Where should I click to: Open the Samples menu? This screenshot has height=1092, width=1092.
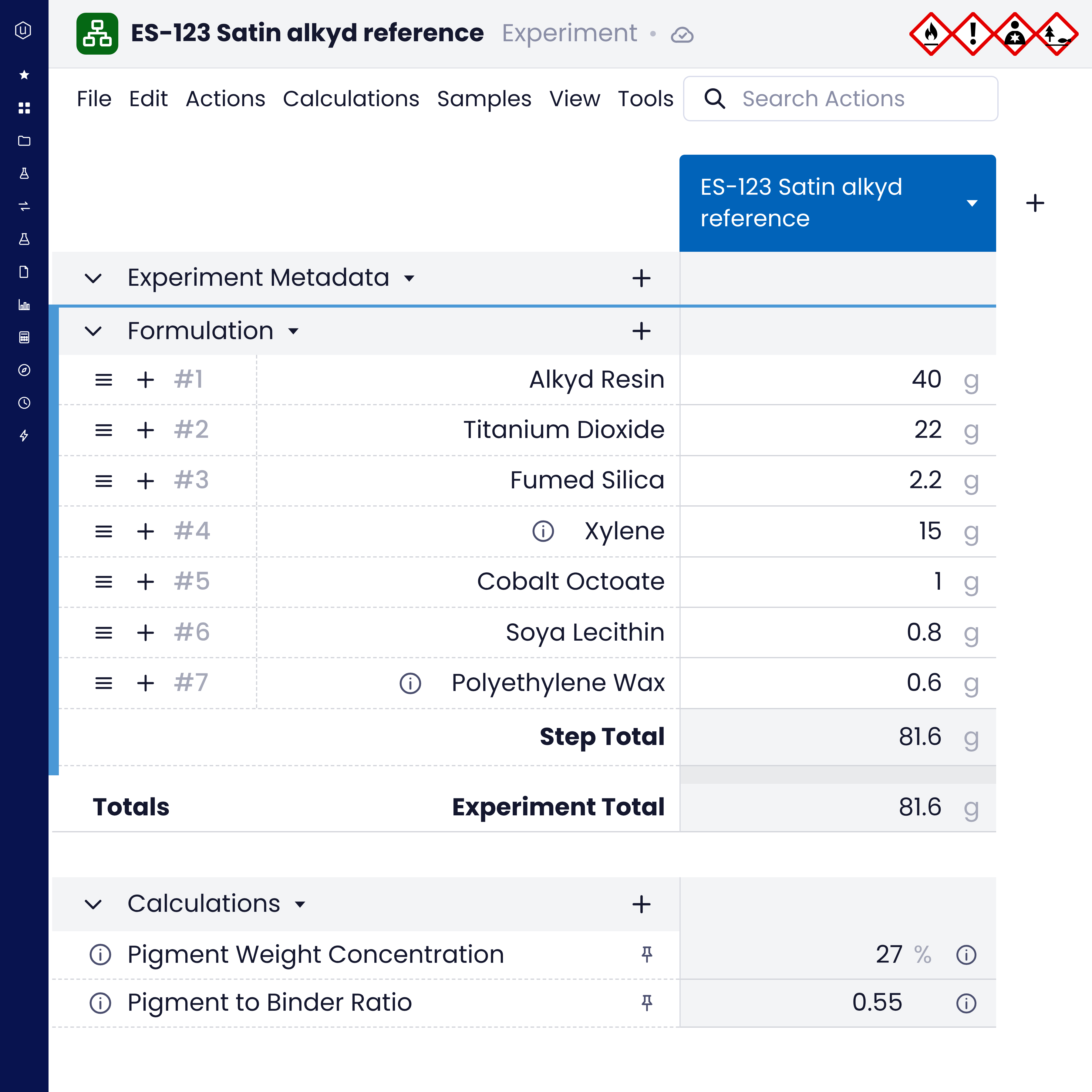pos(484,99)
